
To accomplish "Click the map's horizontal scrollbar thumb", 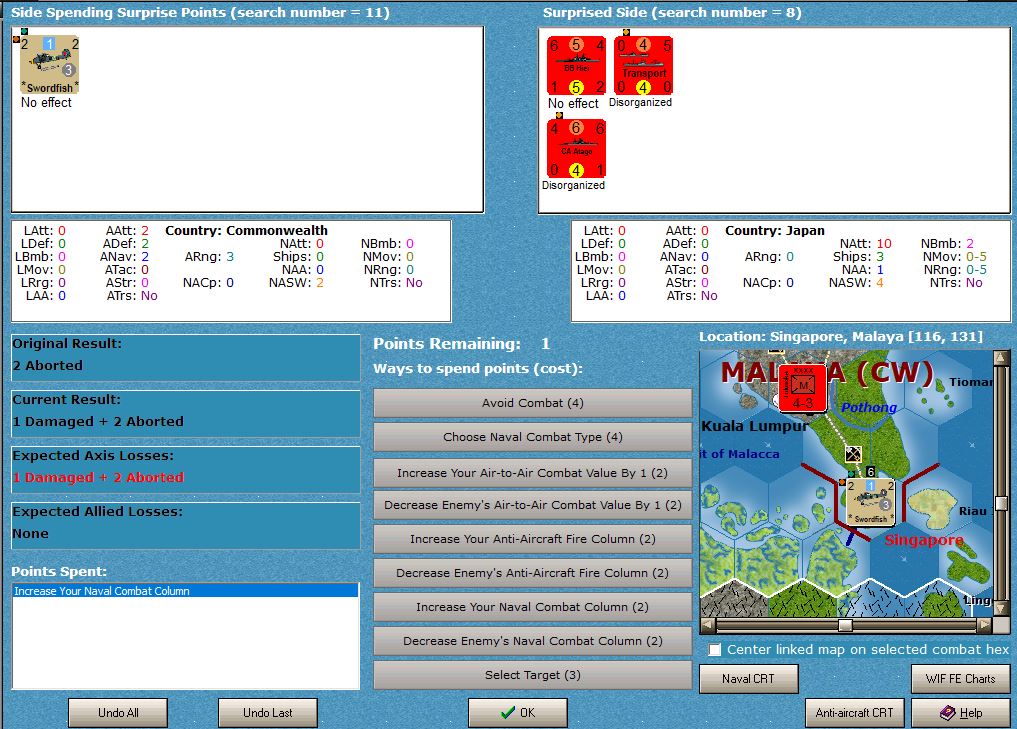I will [x=845, y=625].
